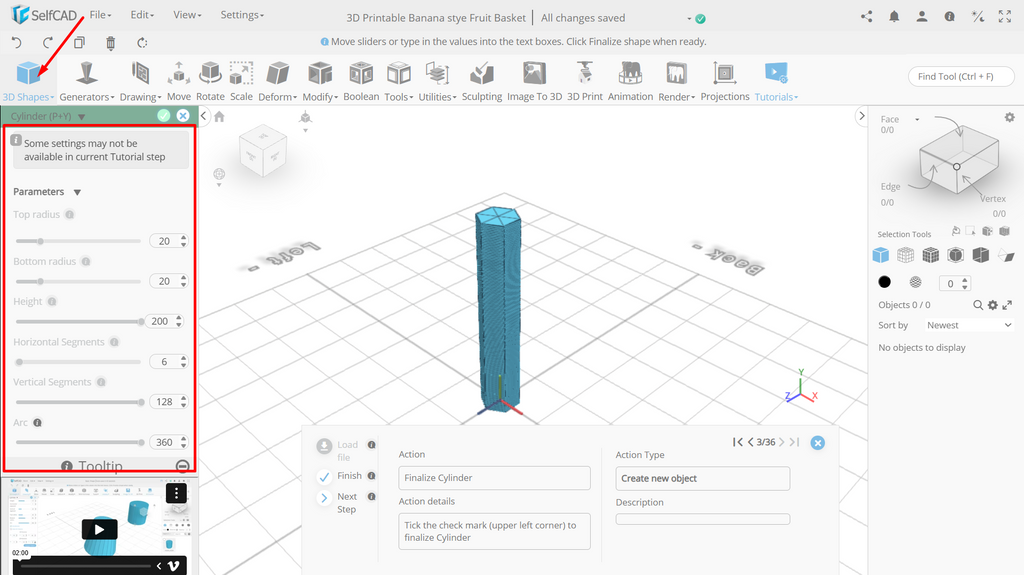This screenshot has height=575, width=1024.
Task: Open the Sculpting tool
Action: (482, 81)
